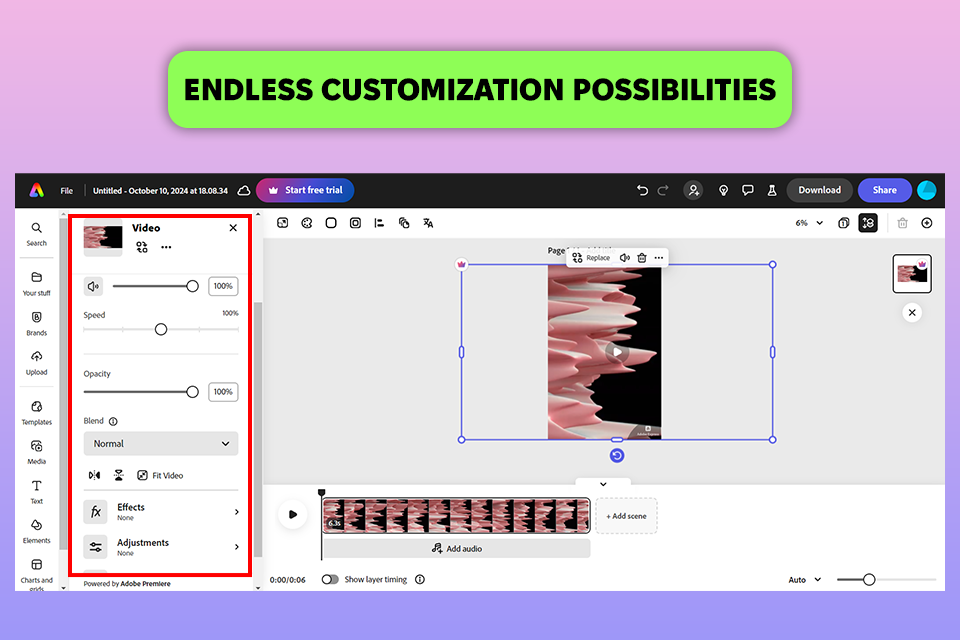Screen dimensions: 960x640
Task: Open the layer arrange icon in toolbar
Action: [x=403, y=223]
